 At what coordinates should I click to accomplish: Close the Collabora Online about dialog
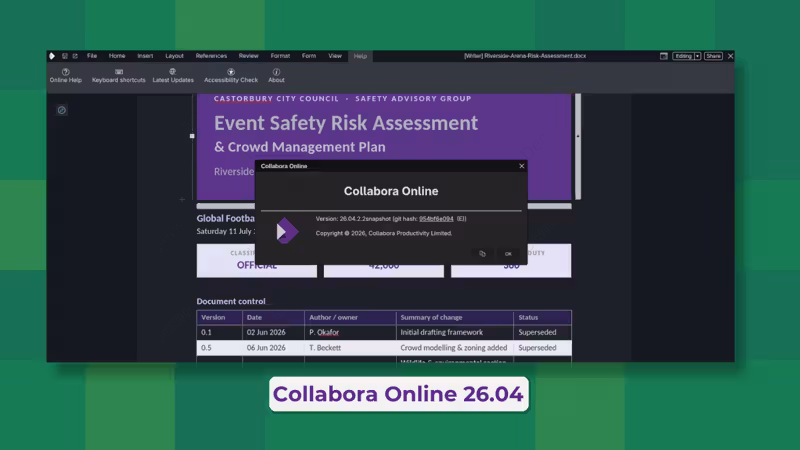point(521,166)
